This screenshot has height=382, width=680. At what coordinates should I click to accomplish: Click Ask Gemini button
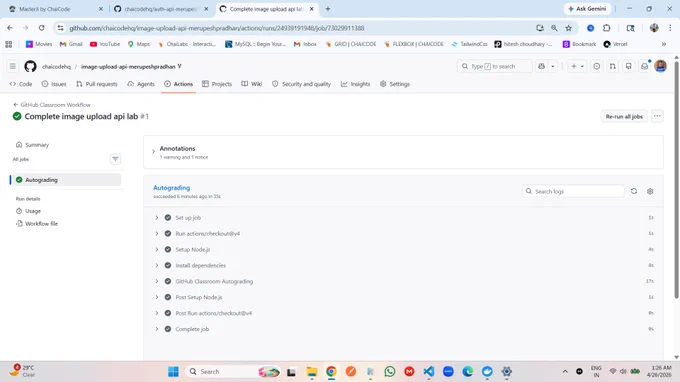(x=587, y=9)
